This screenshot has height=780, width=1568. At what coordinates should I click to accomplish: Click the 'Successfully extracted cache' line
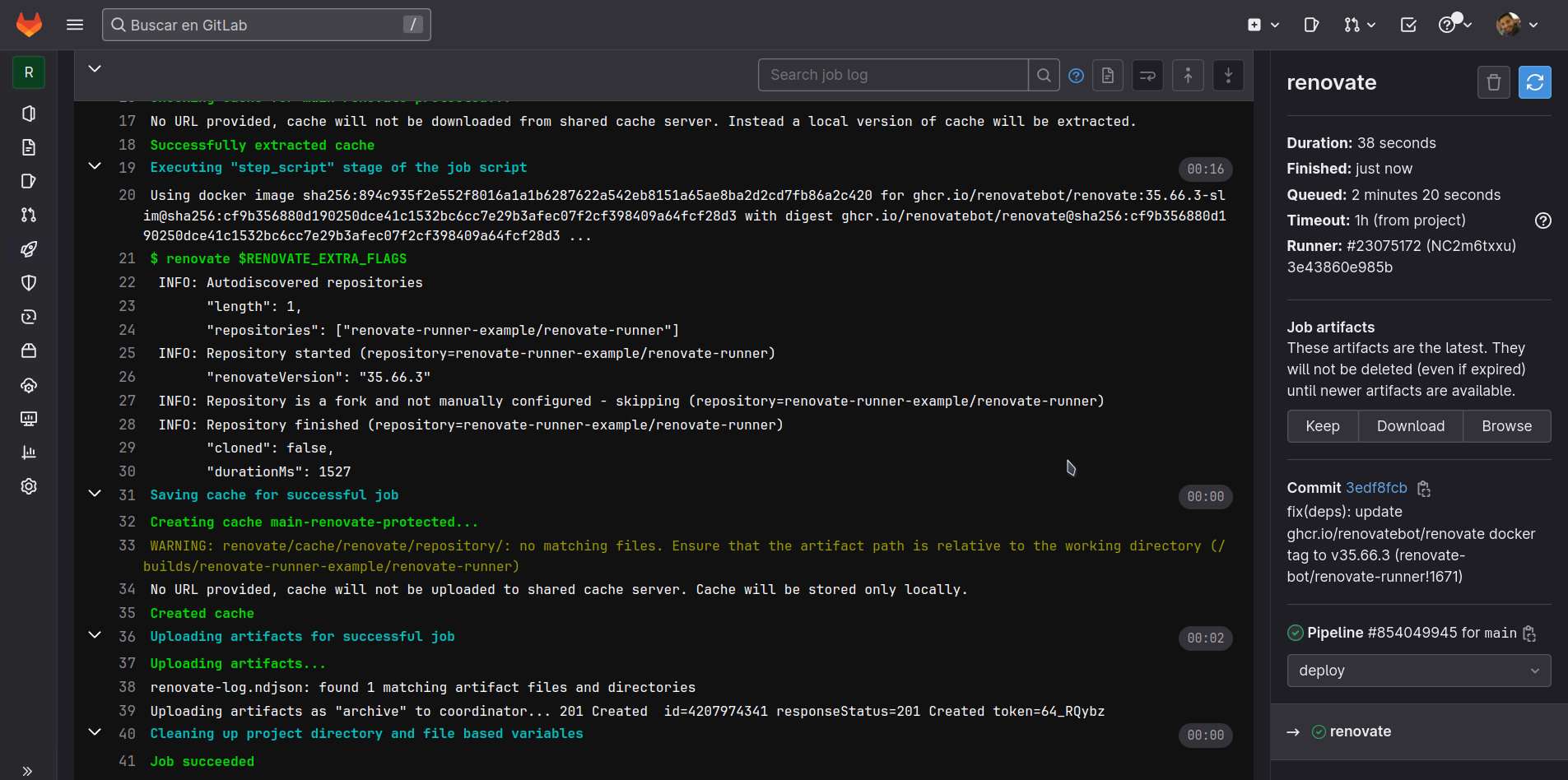[x=263, y=145]
